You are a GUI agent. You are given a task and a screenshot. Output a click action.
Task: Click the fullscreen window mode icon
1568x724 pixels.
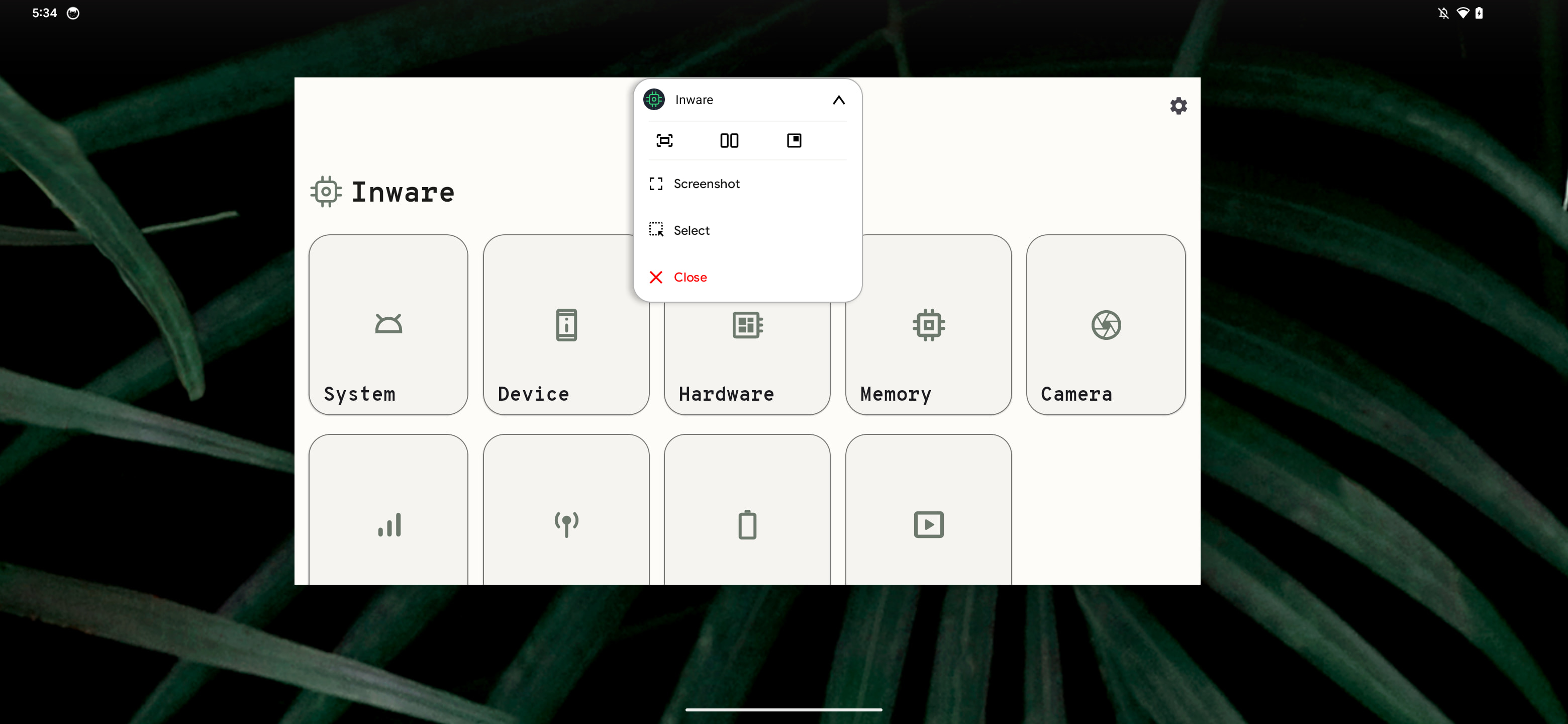(664, 141)
